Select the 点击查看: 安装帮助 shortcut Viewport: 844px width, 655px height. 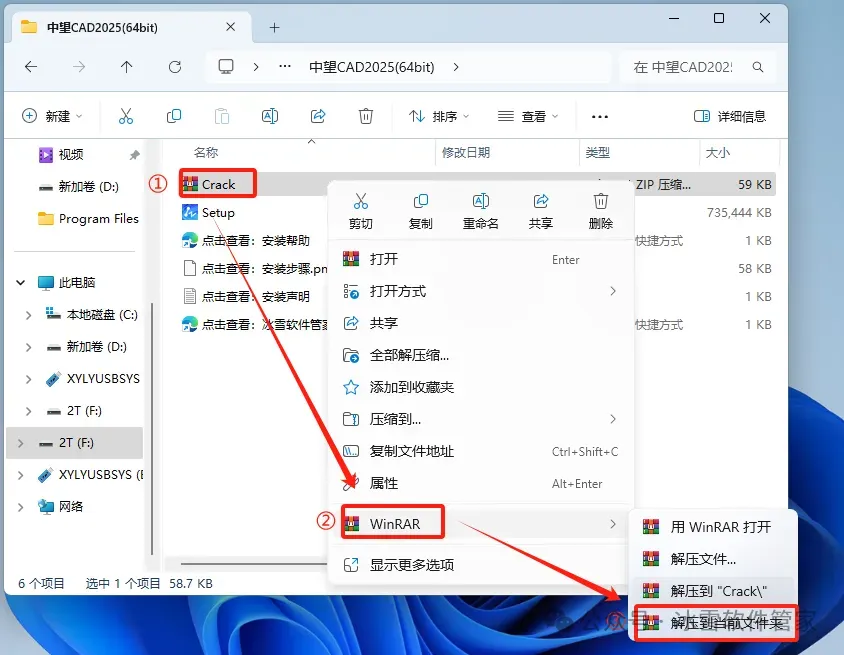pos(246,241)
